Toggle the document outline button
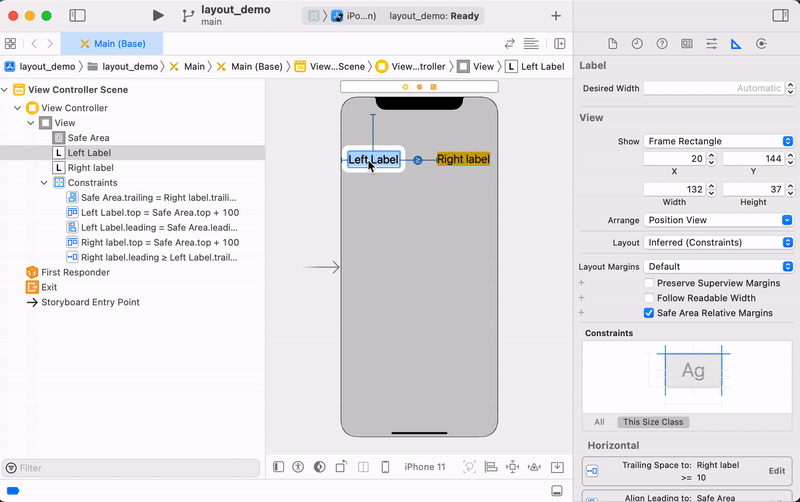Viewport: 800px width, 502px height. 278,467
